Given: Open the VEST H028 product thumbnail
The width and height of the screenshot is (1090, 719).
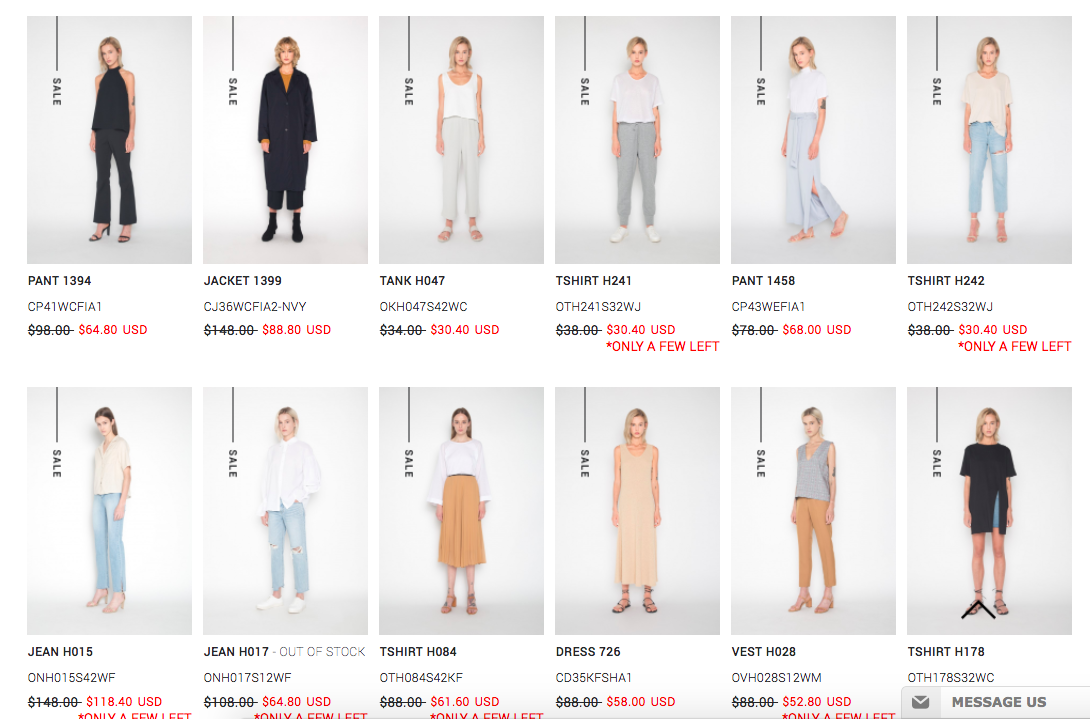Looking at the screenshot, I should (x=813, y=511).
